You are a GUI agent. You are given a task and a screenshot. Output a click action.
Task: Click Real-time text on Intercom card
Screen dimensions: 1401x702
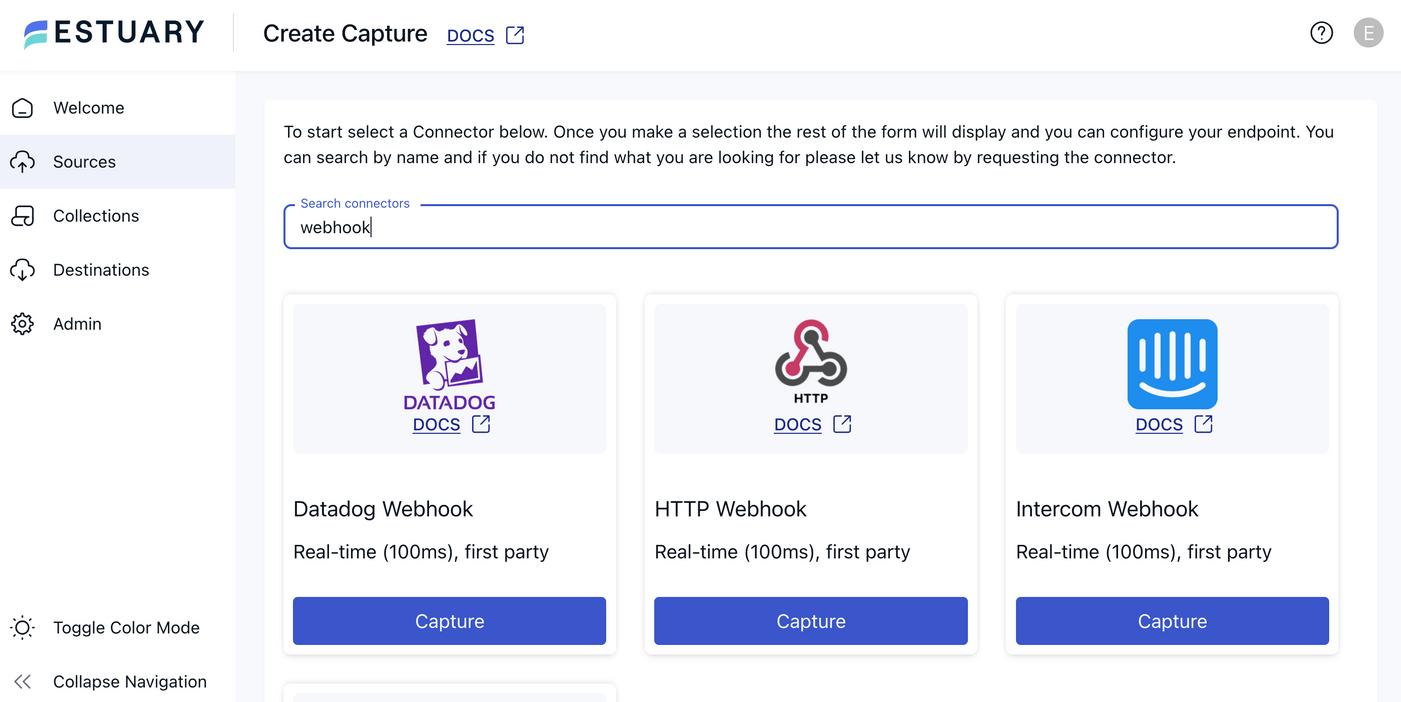(x=1144, y=552)
